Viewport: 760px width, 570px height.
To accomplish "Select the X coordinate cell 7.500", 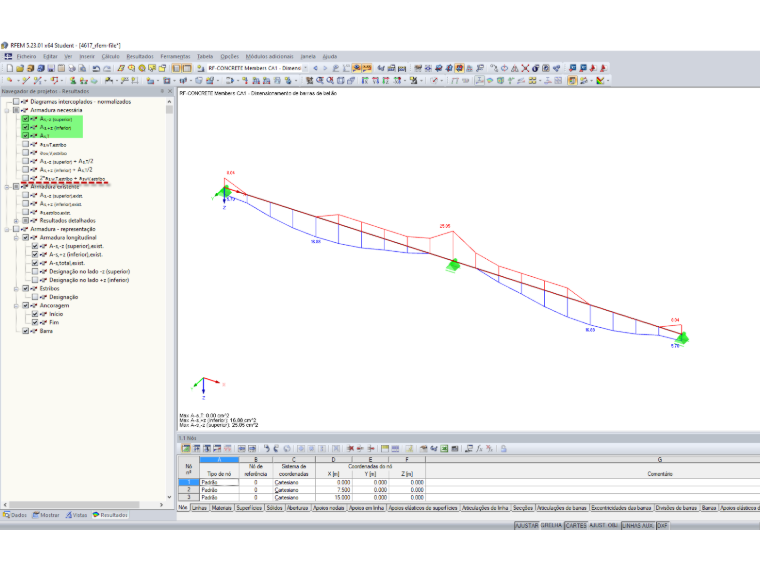I will pyautogui.click(x=334, y=490).
